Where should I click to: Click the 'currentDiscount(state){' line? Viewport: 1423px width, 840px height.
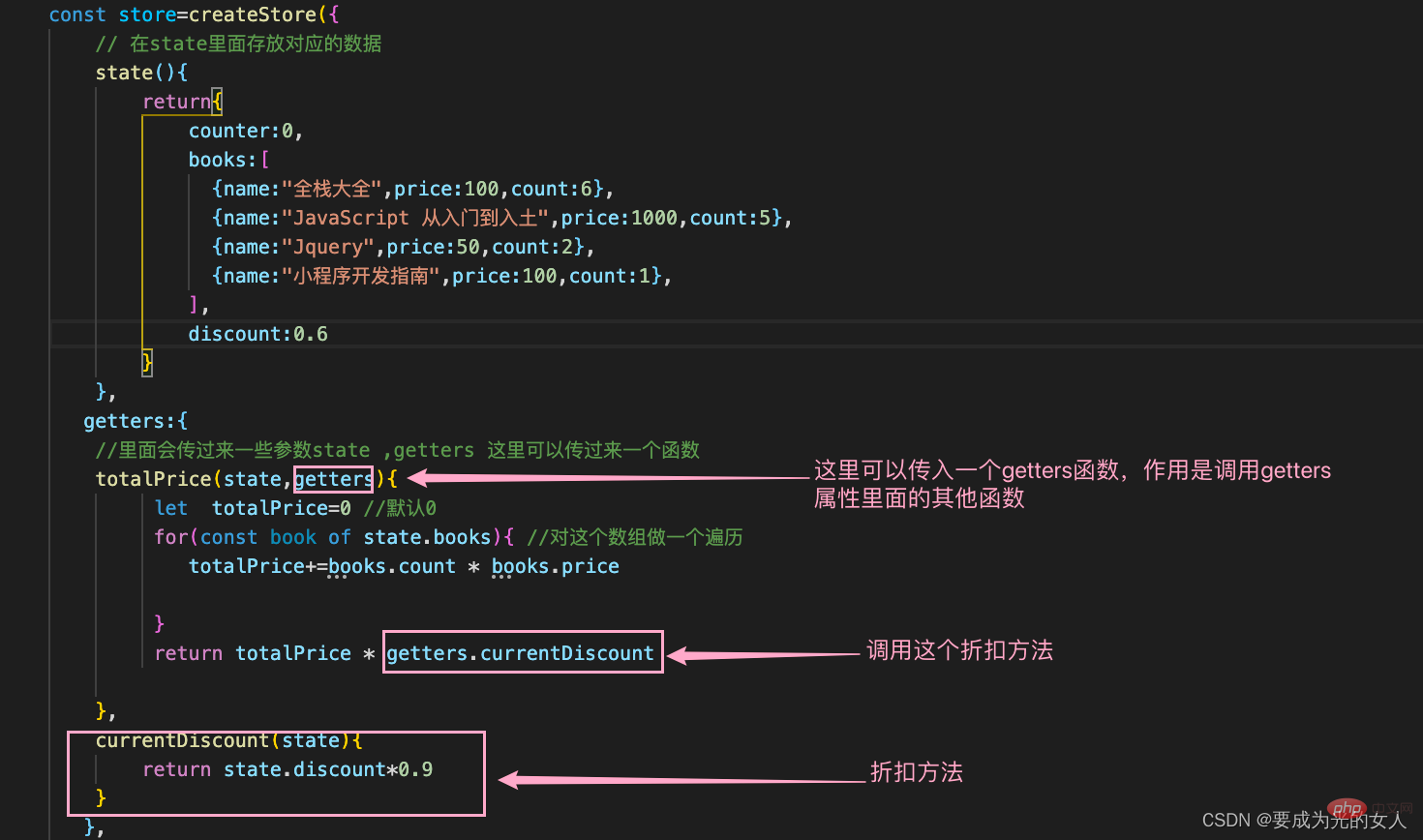229,740
